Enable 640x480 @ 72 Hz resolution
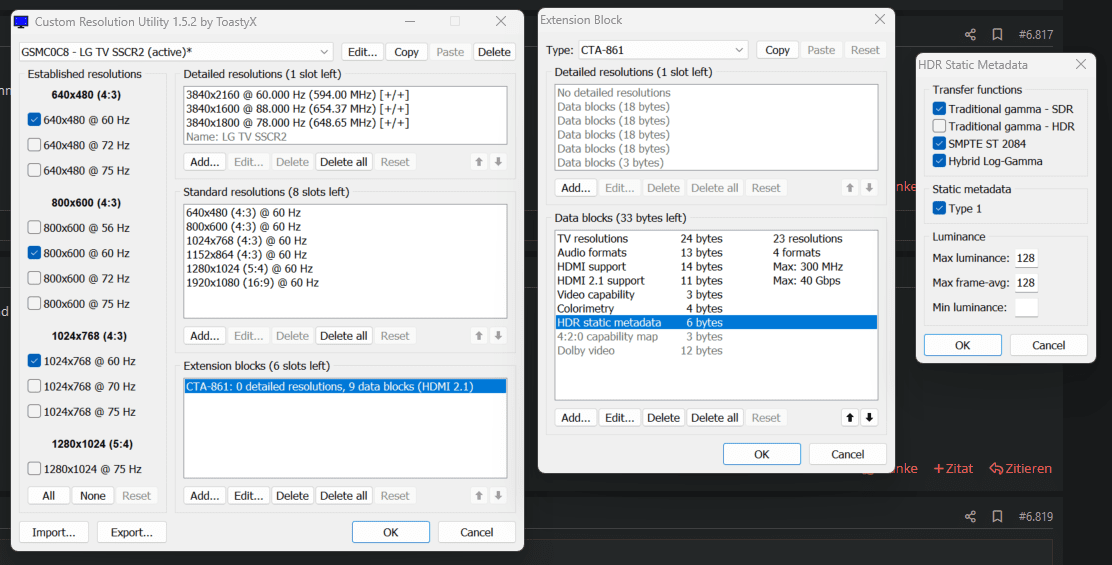This screenshot has width=1112, height=565. pos(34,145)
